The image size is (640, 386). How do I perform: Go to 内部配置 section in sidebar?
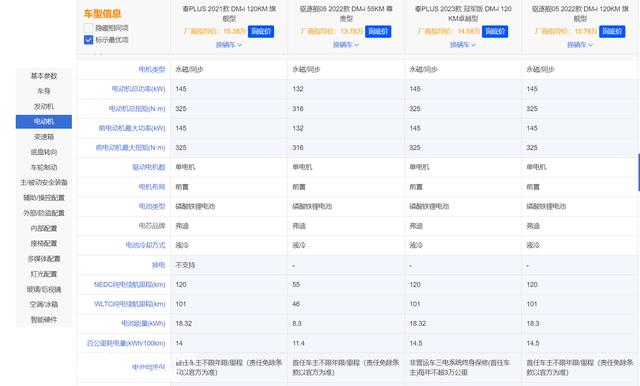[44, 228]
